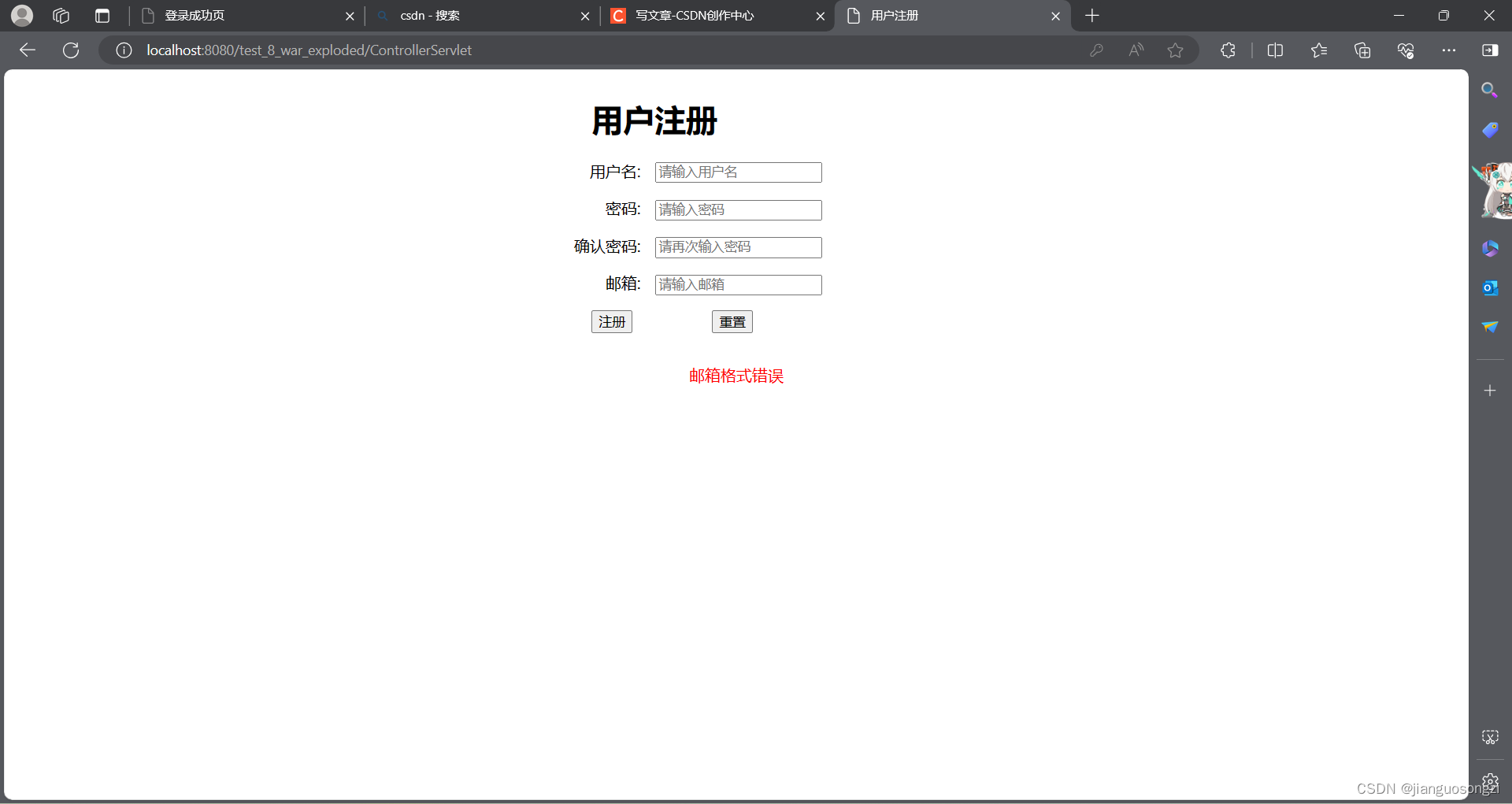Switch to the 写文章-CSDN创作中心 tab
The image size is (1512, 804).
[x=718, y=16]
